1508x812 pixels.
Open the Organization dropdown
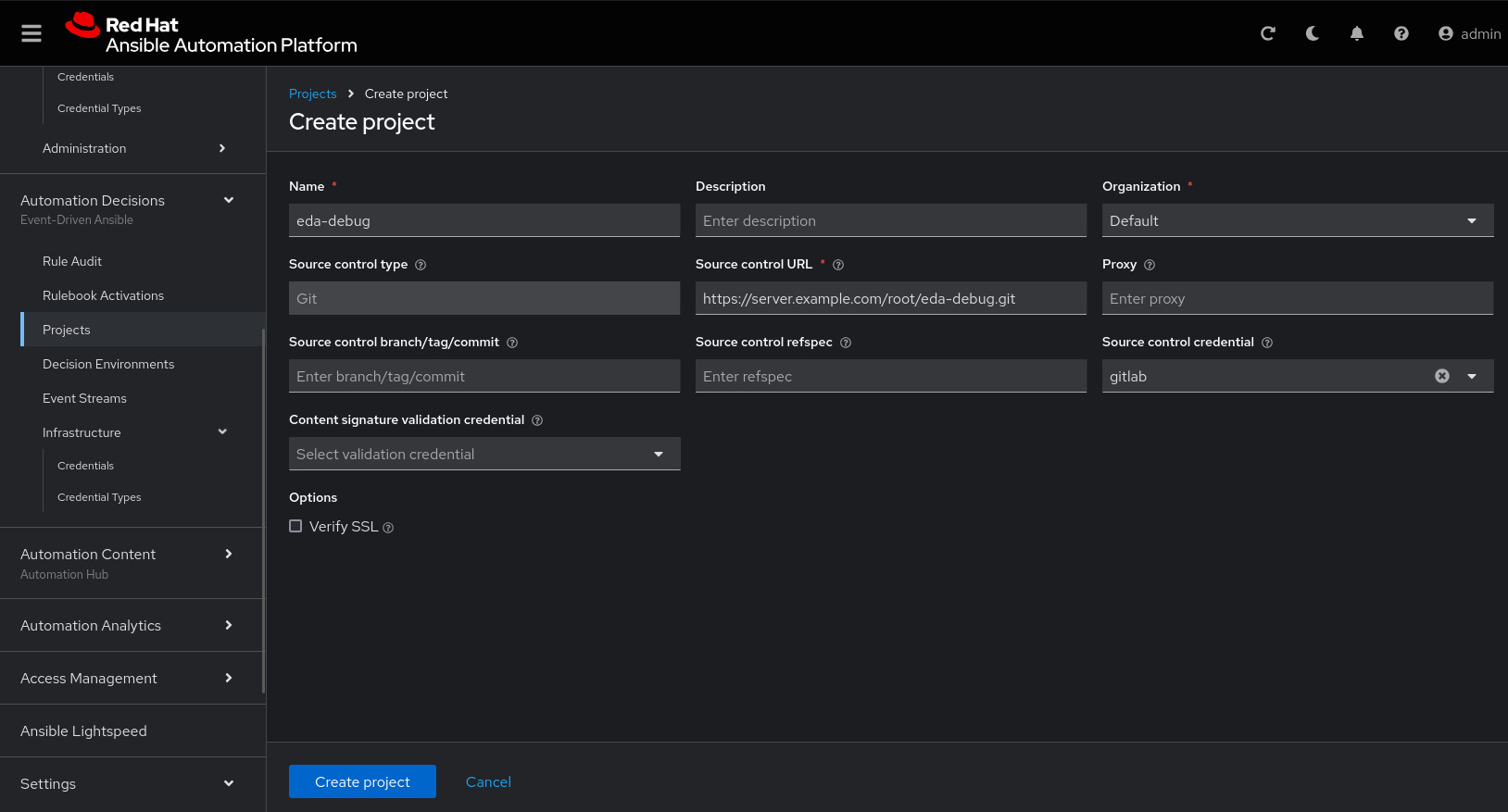coord(1298,220)
